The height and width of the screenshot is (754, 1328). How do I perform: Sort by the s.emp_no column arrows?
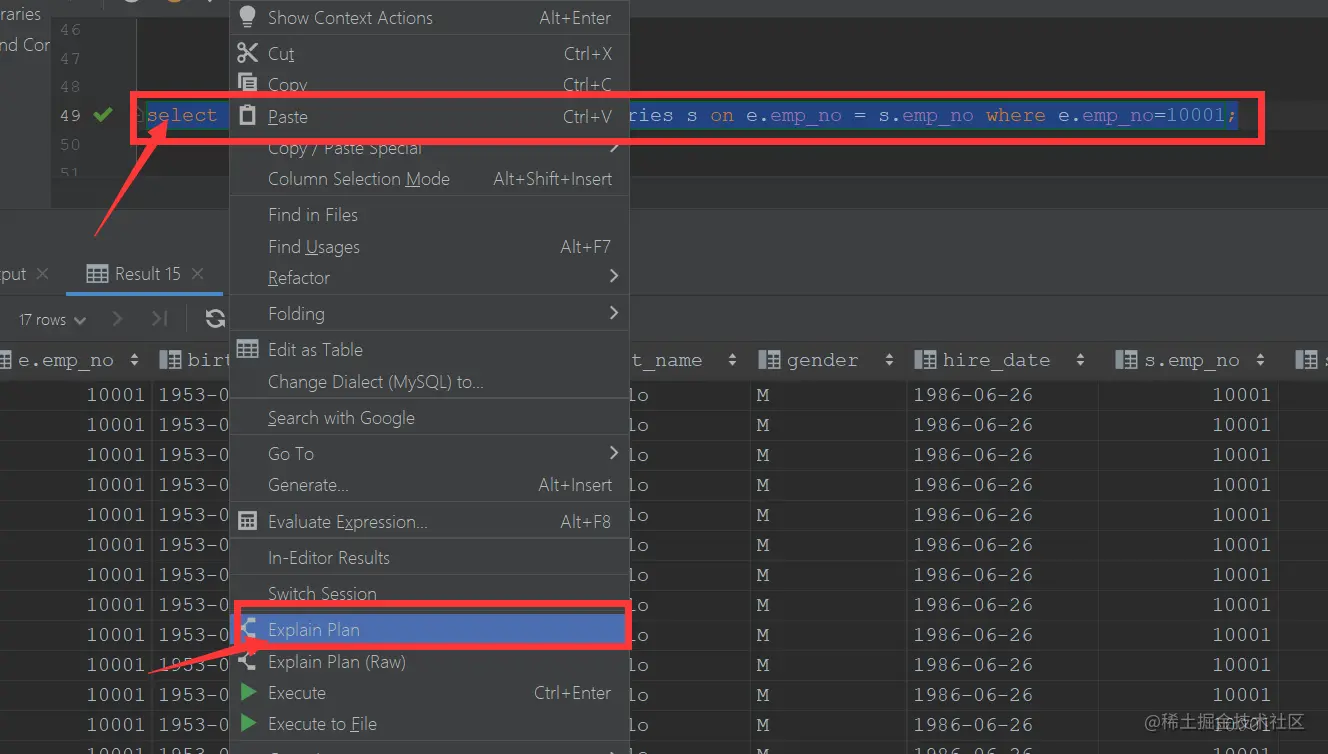(1260, 360)
